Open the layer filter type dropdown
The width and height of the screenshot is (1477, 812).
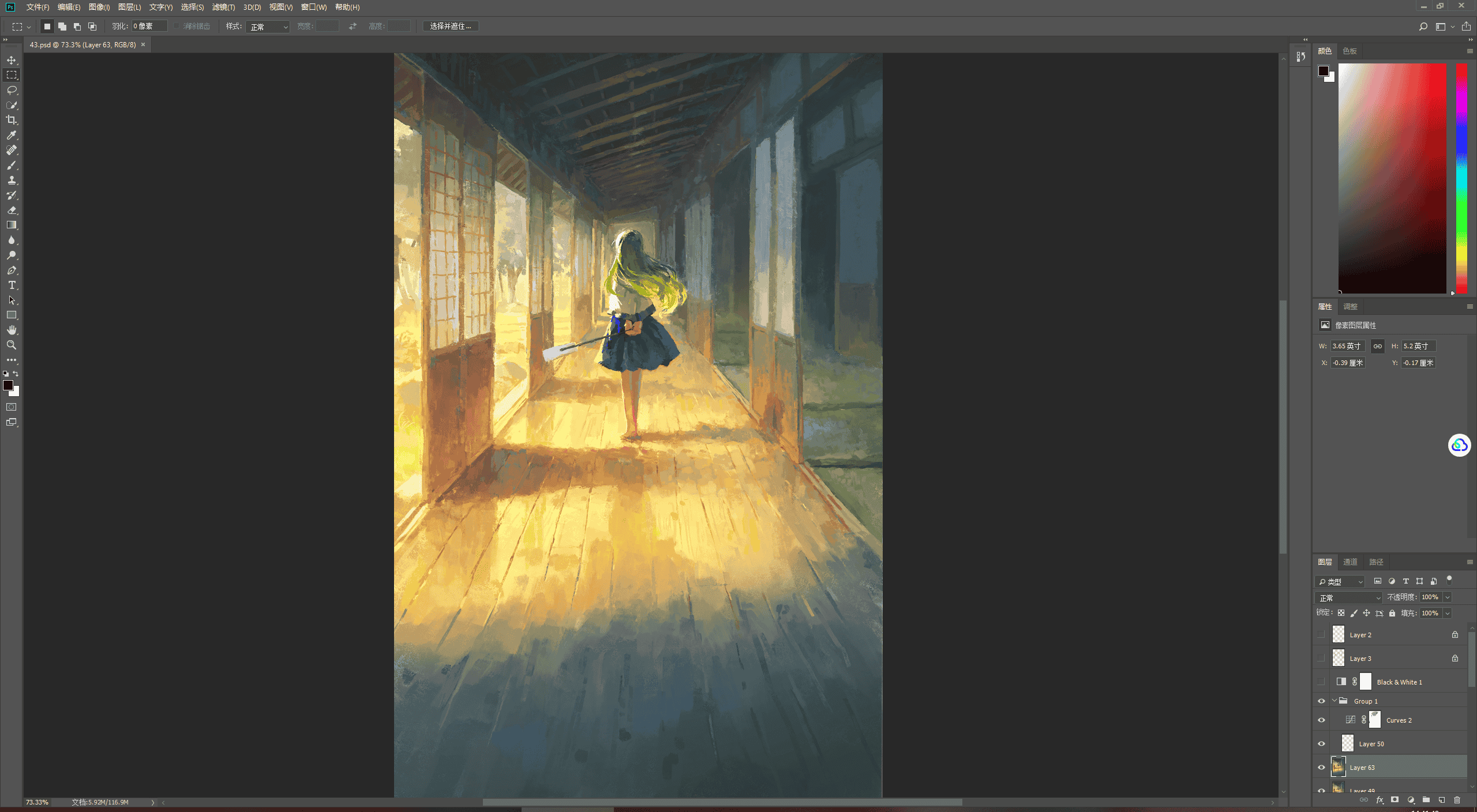coord(1340,581)
